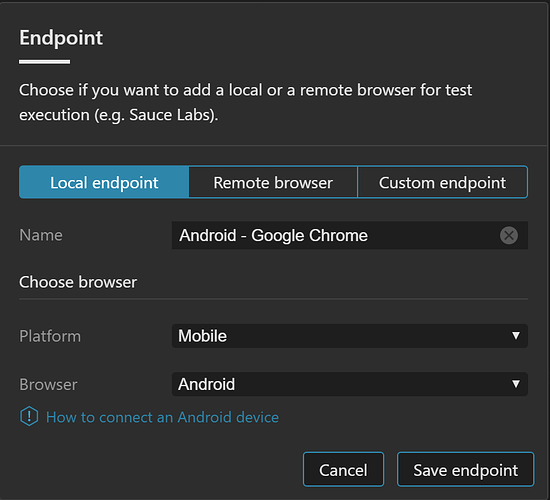Open the Browser dropdown showing Android

350,384
